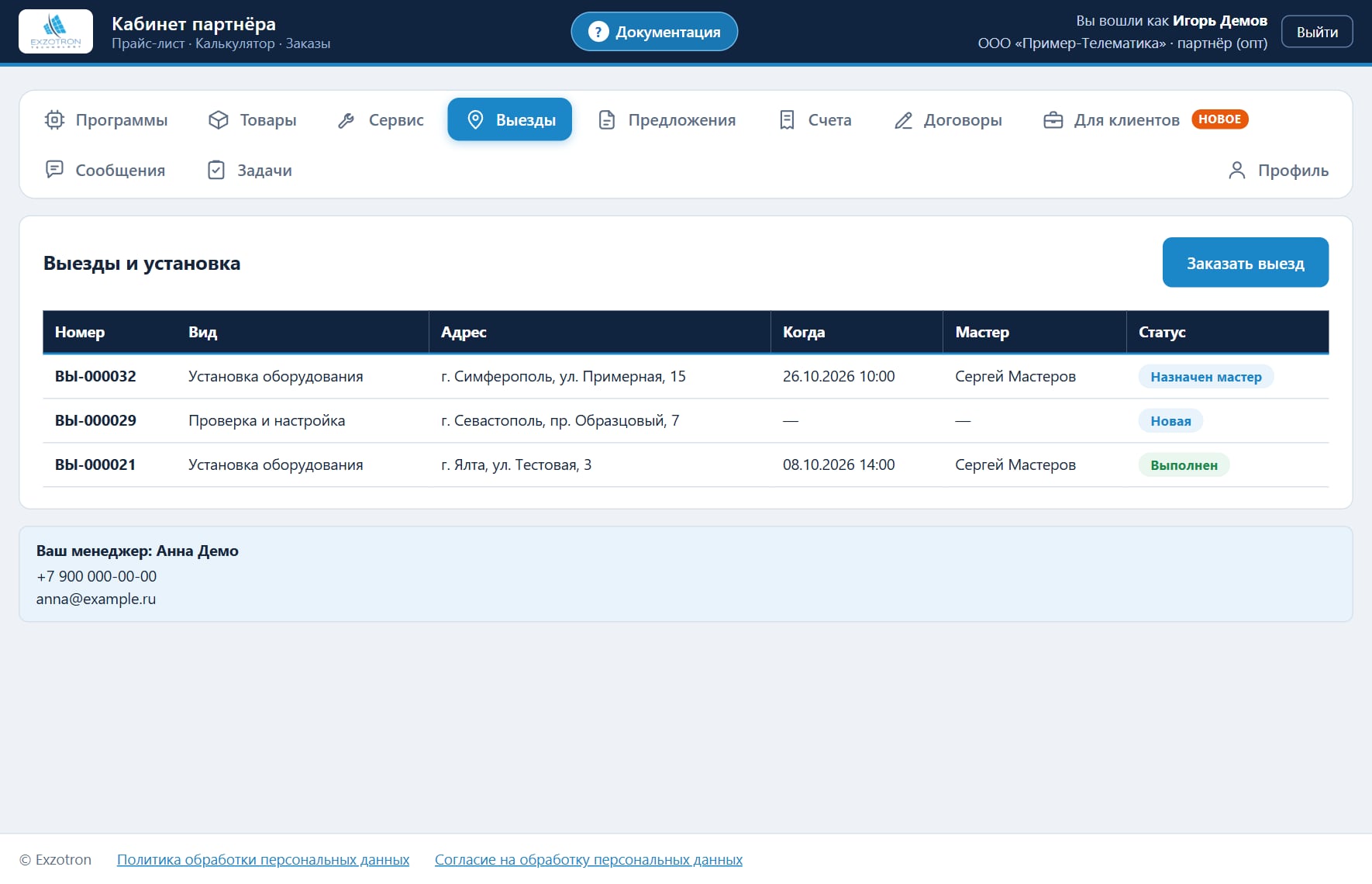1372x884 pixels.
Task: Click the date 08.10.2026 14:00
Action: coord(839,464)
